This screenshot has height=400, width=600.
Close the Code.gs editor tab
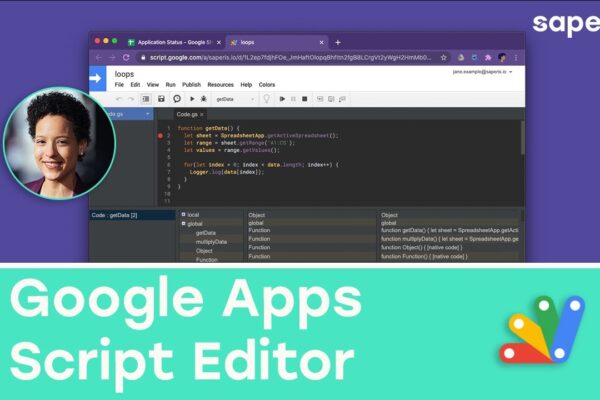(202, 114)
